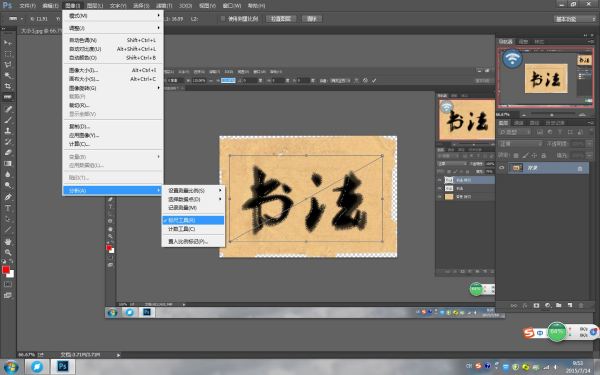Choose 图像大小(I)... menu item
This screenshot has width=600, height=375.
click(x=113, y=70)
